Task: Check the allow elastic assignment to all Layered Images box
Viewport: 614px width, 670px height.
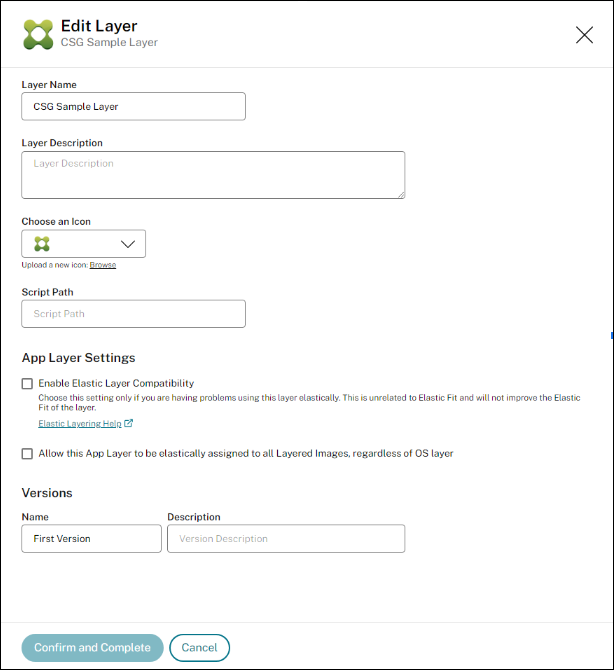Action: [27, 453]
